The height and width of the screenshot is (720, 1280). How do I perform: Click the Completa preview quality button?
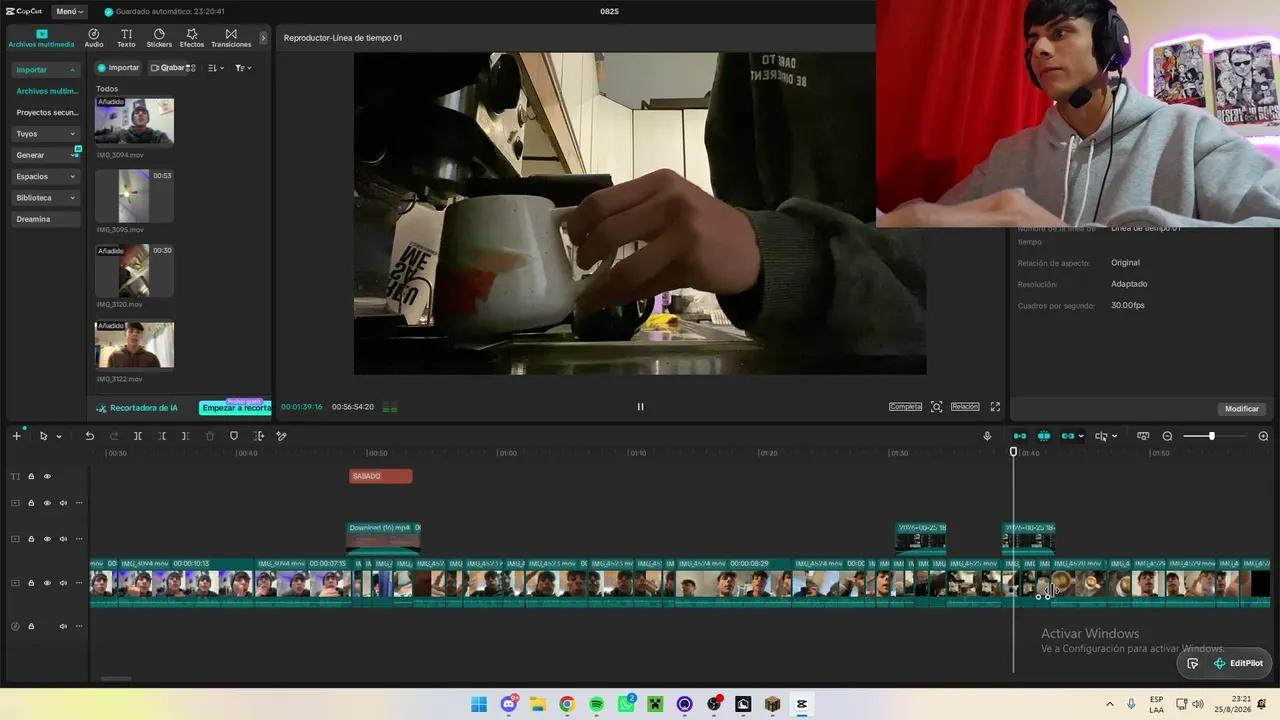905,407
